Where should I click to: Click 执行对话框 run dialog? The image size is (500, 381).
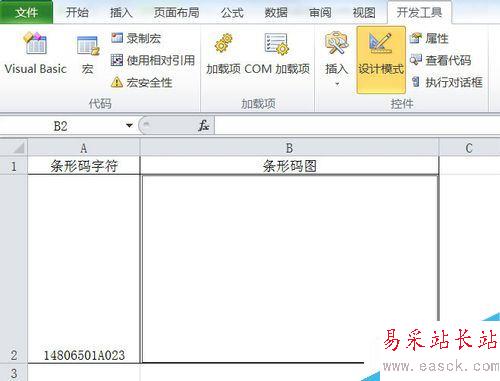pos(447,82)
